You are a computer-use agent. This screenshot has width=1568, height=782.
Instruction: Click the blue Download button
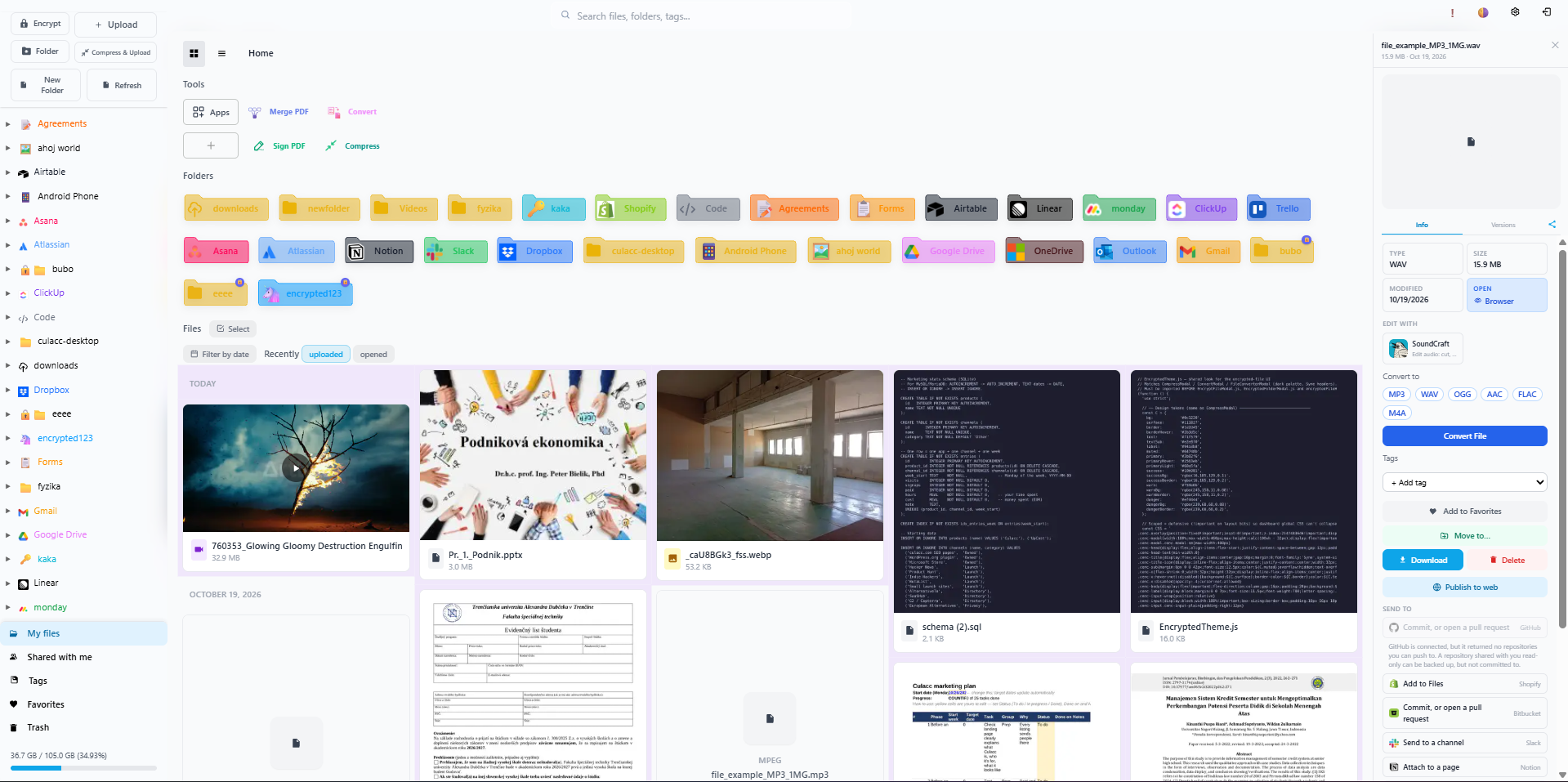[x=1423, y=561]
